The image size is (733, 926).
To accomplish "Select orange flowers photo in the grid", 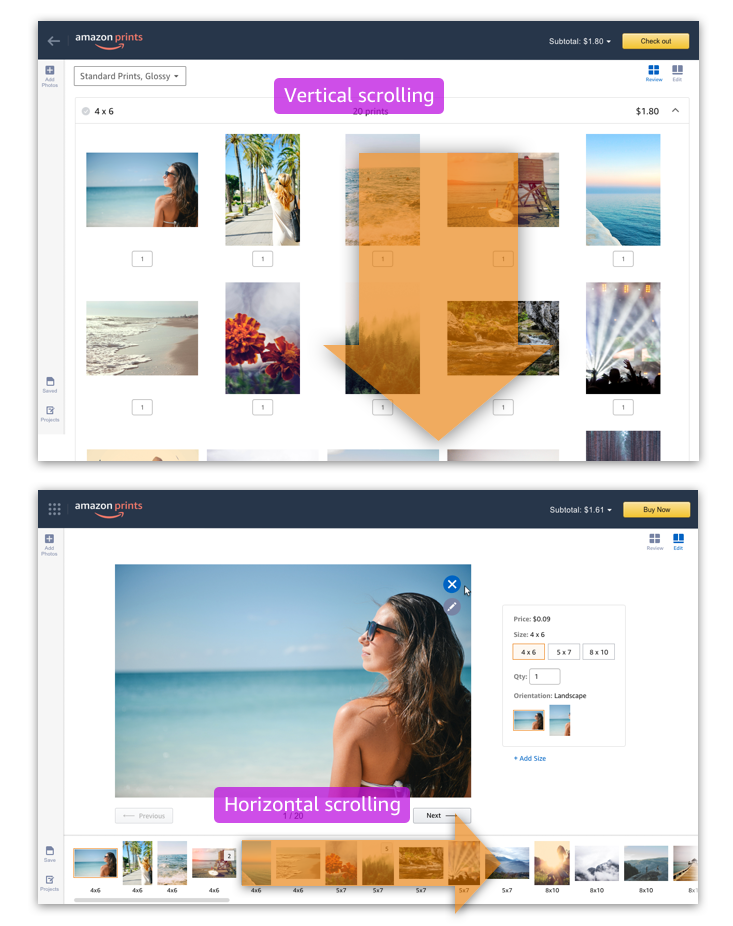I will [x=262, y=338].
